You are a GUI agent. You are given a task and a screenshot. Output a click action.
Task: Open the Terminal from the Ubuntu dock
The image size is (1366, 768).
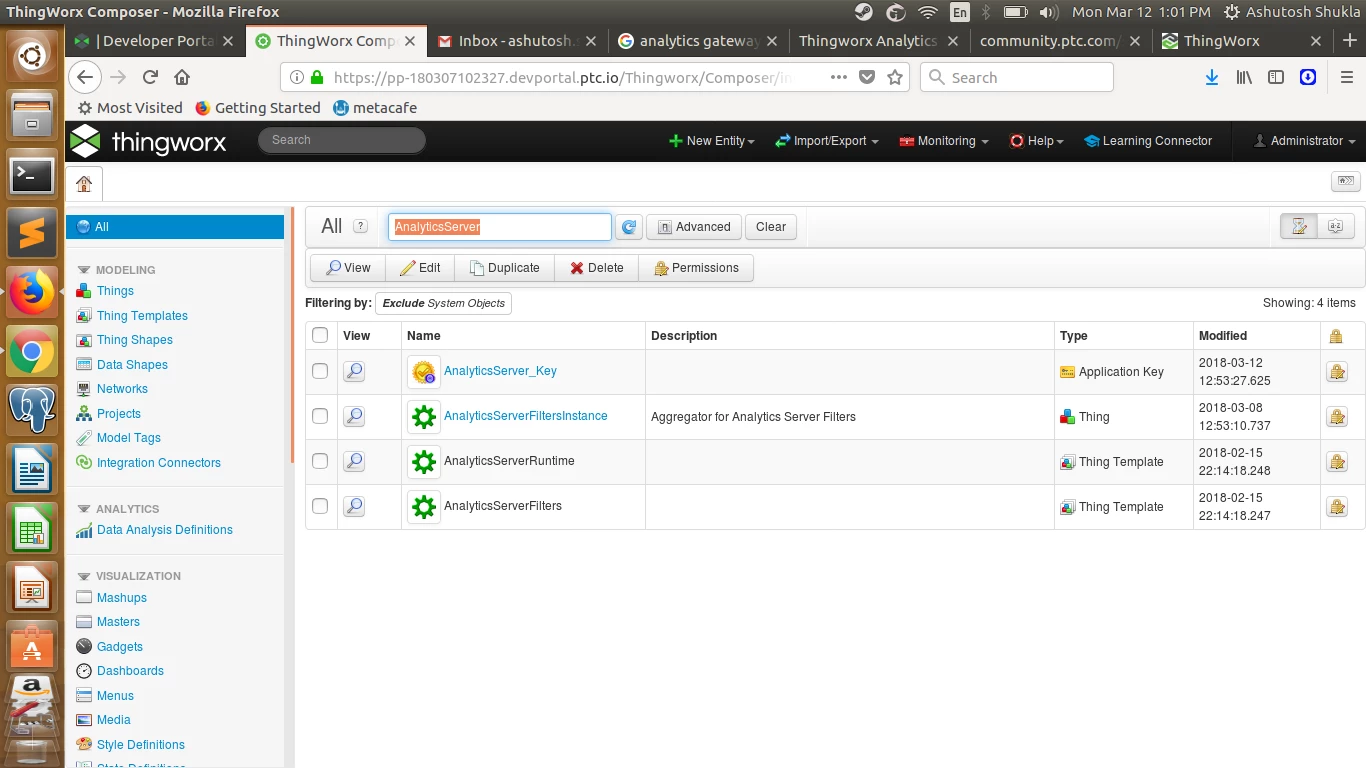click(x=32, y=176)
